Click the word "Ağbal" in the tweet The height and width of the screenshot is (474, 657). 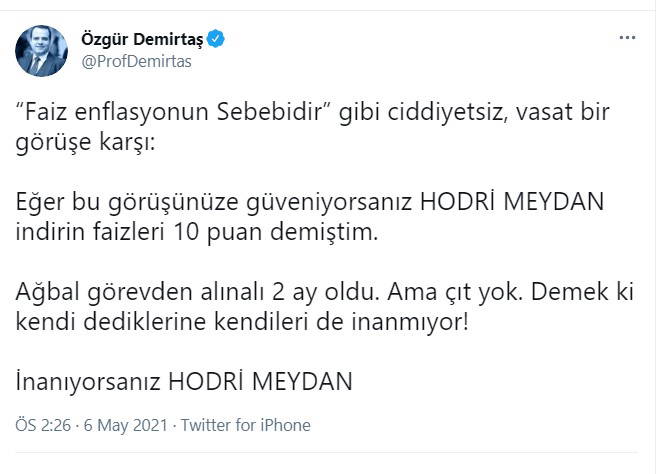coord(45,292)
